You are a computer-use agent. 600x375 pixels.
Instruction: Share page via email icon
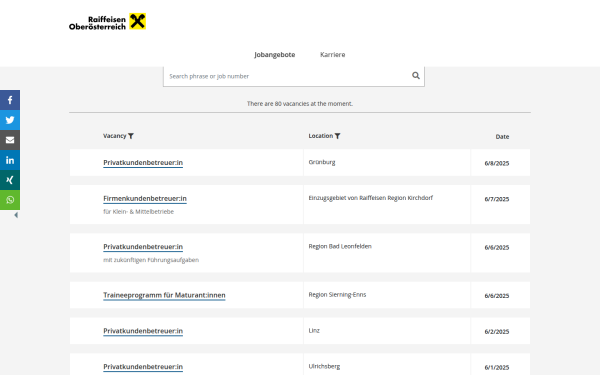(x=10, y=140)
